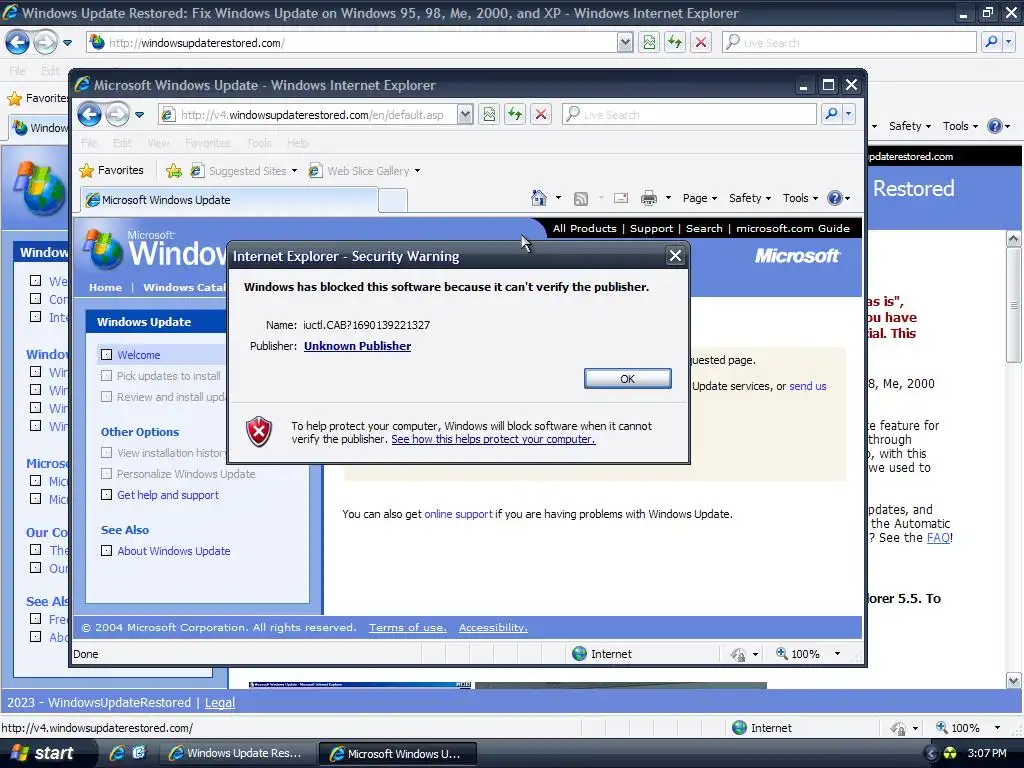Open Favorites menu in front window

point(208,143)
